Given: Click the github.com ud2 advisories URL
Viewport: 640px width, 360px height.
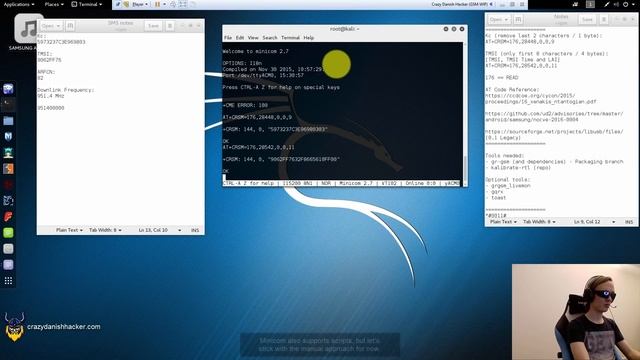Looking at the screenshot, I should click(554, 116).
